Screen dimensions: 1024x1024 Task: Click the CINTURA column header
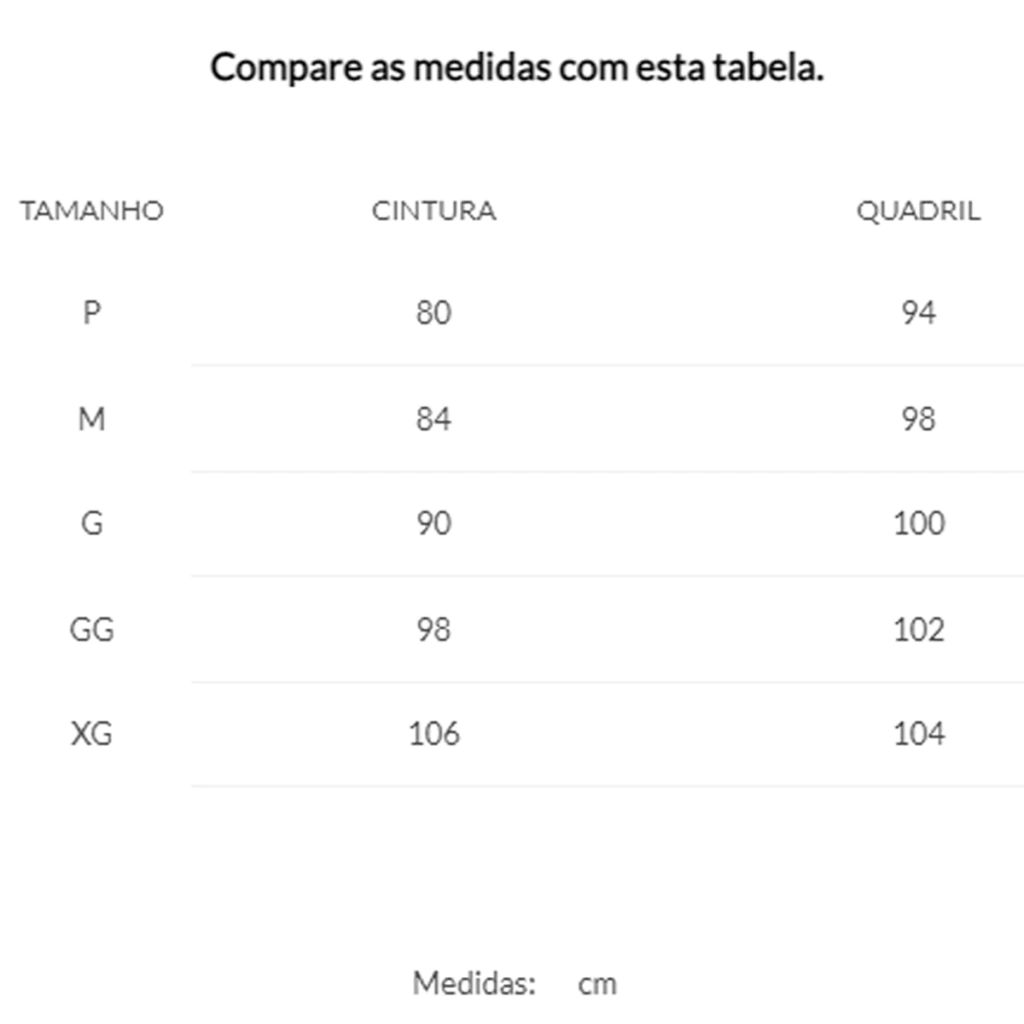(x=434, y=211)
